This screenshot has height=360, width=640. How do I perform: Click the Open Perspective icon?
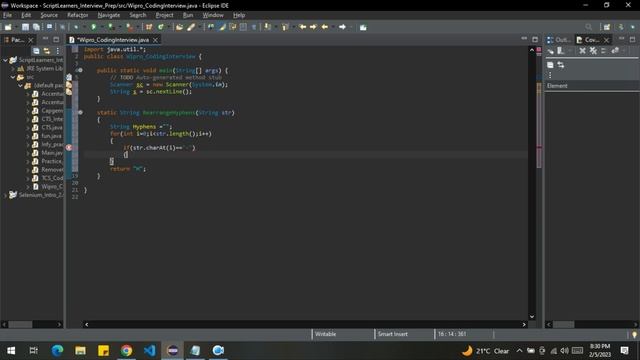[x=607, y=27]
